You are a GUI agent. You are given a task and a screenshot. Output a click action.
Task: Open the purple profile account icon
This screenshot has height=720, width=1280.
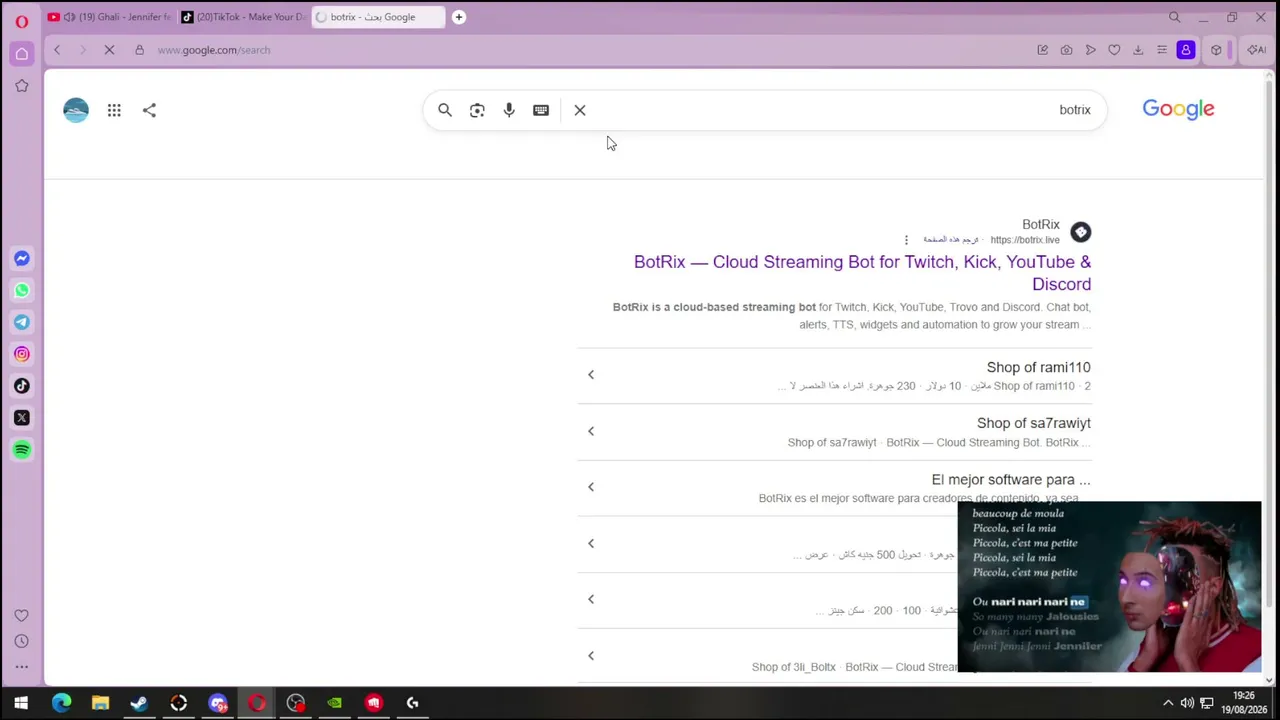[1186, 50]
